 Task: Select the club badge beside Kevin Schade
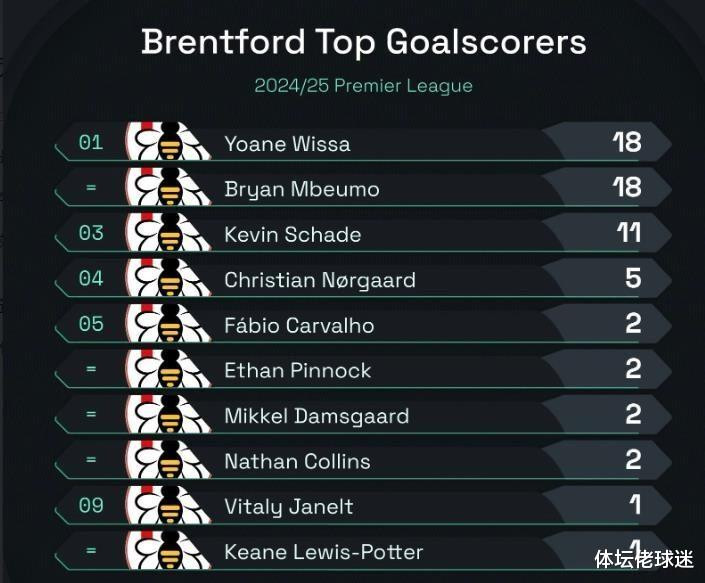[168, 232]
